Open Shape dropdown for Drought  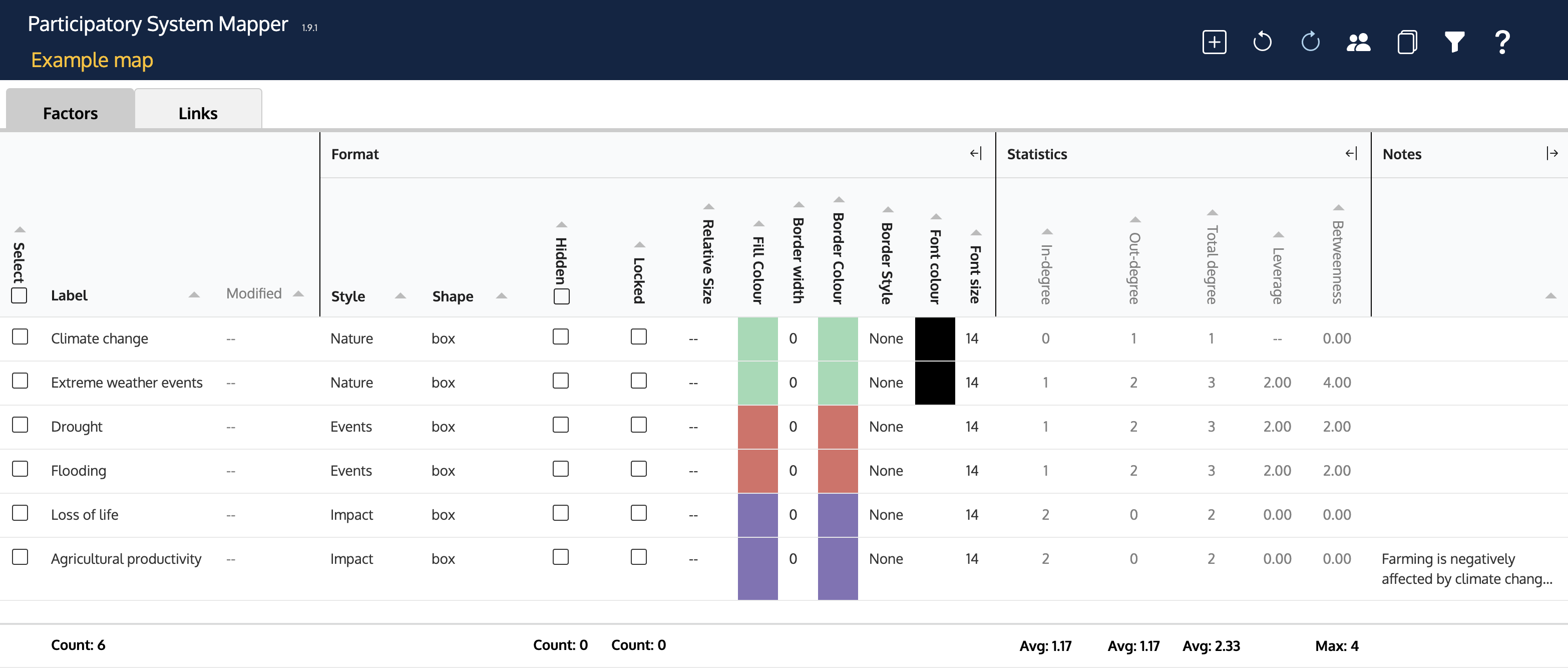point(443,426)
